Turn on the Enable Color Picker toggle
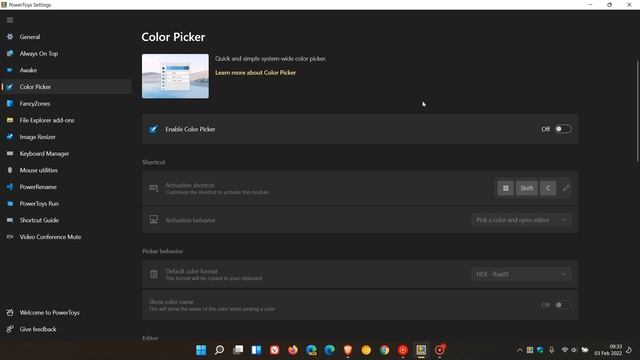 tap(563, 129)
